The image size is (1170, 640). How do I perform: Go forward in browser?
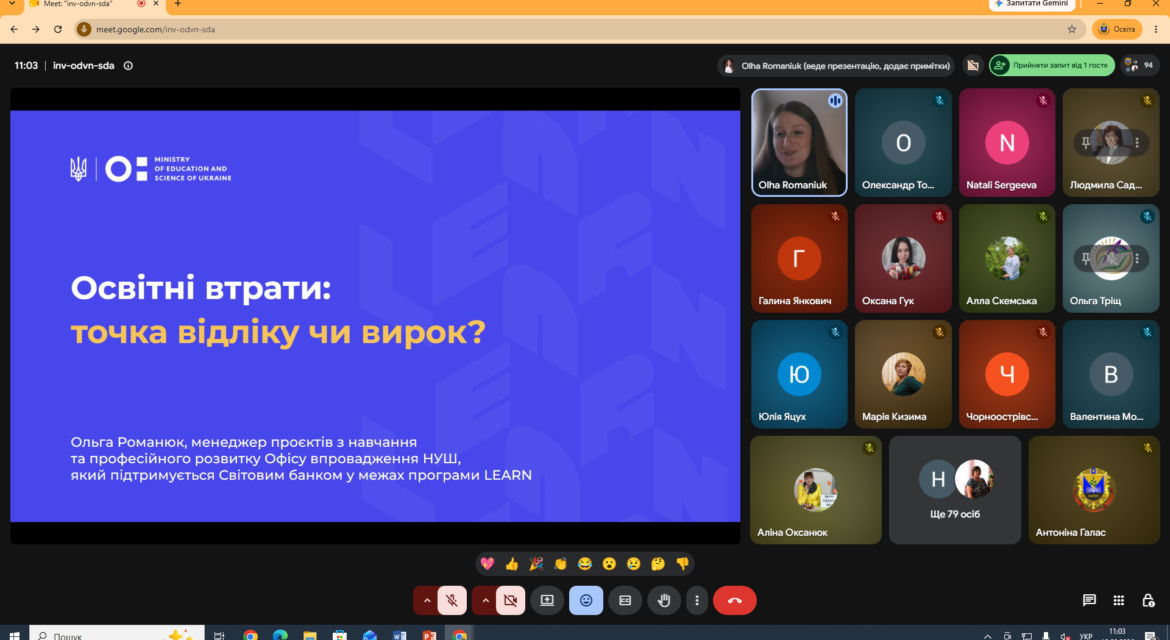36,29
